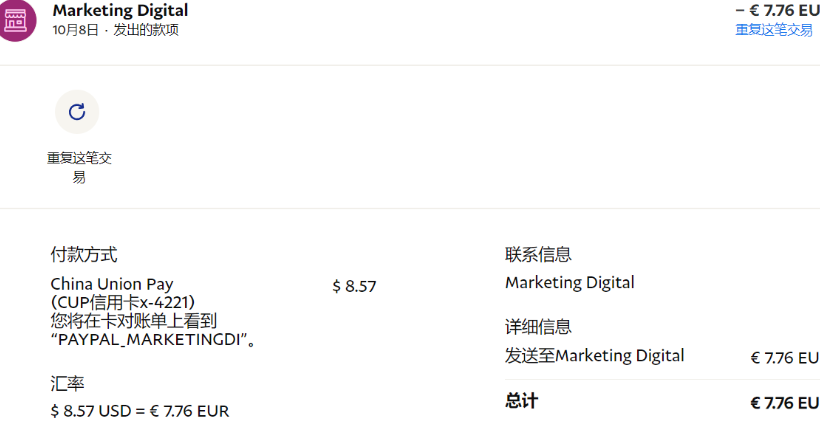This screenshot has height=423, width=820.
Task: Click the 汇率 heading
Action: [67, 383]
